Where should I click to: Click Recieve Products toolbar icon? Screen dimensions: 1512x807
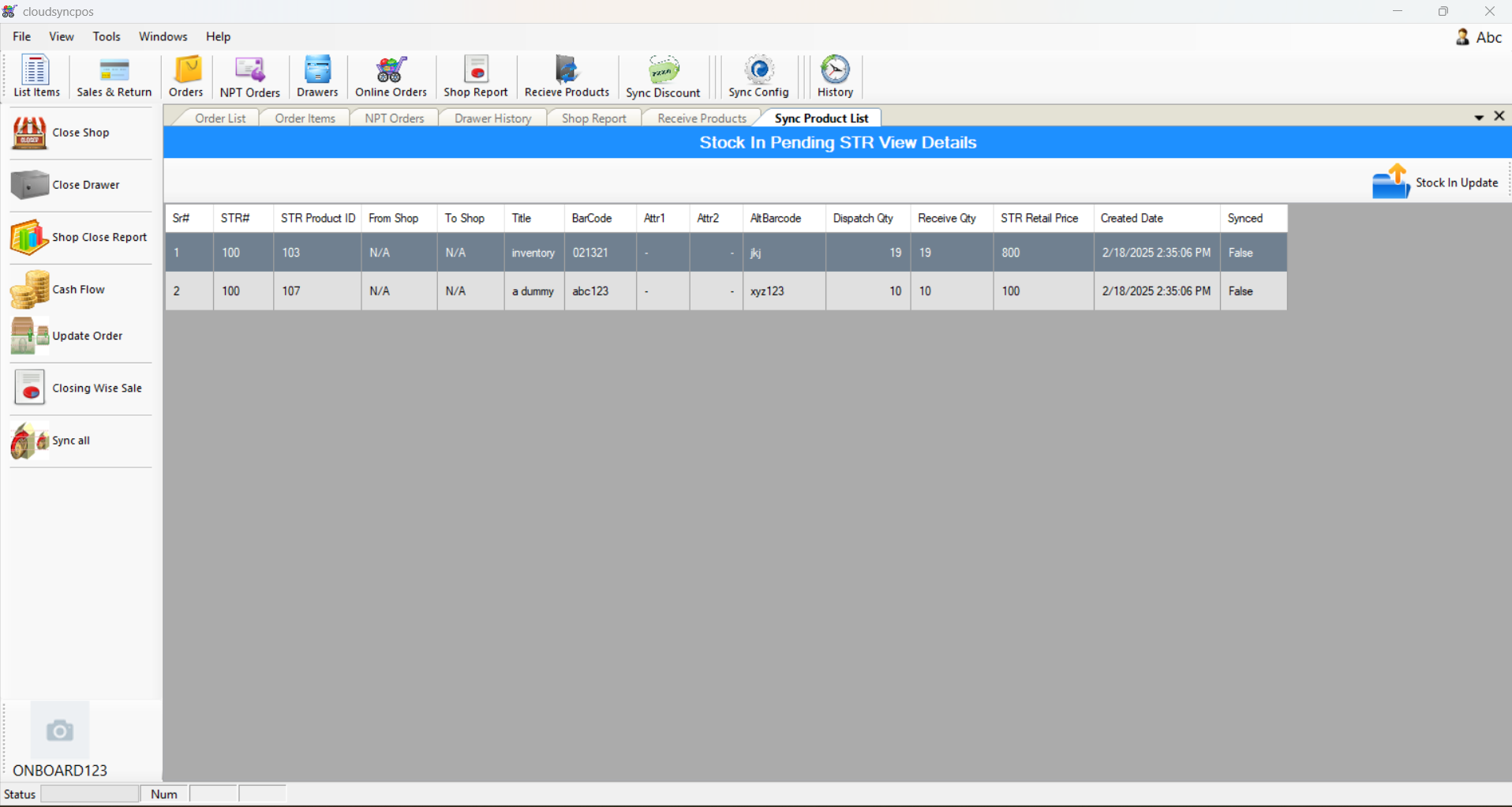point(567,77)
